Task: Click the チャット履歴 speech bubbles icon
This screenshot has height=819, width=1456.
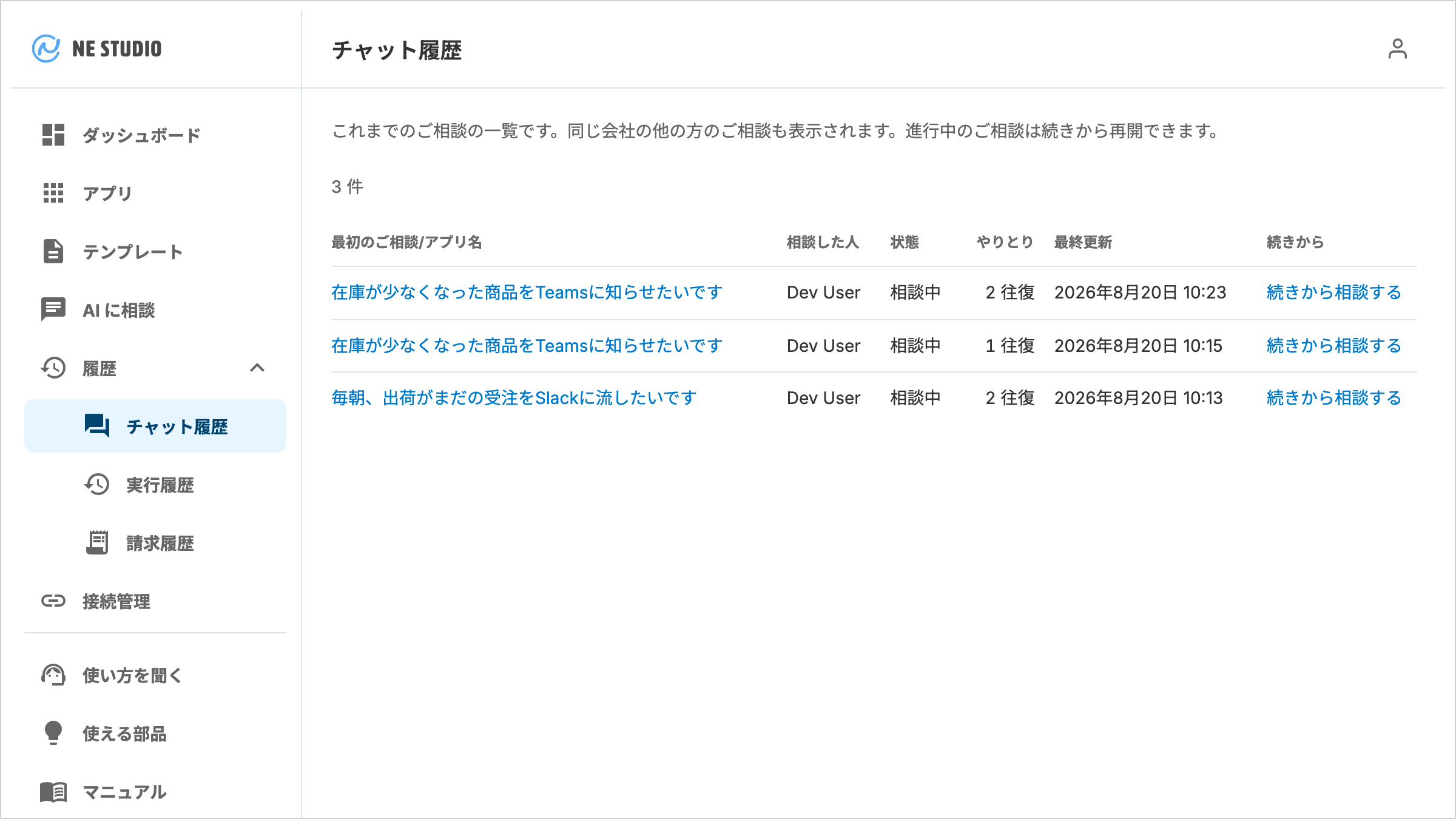Action: pyautogui.click(x=97, y=426)
